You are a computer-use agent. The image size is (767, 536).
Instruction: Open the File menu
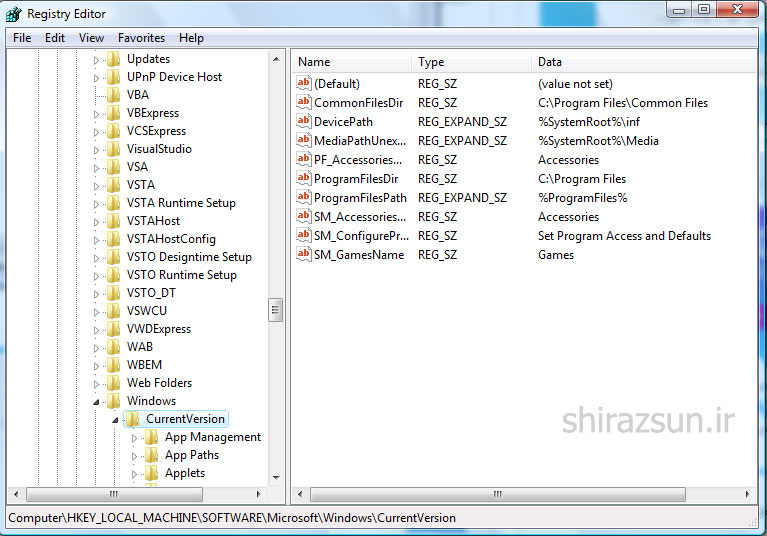pyautogui.click(x=22, y=38)
